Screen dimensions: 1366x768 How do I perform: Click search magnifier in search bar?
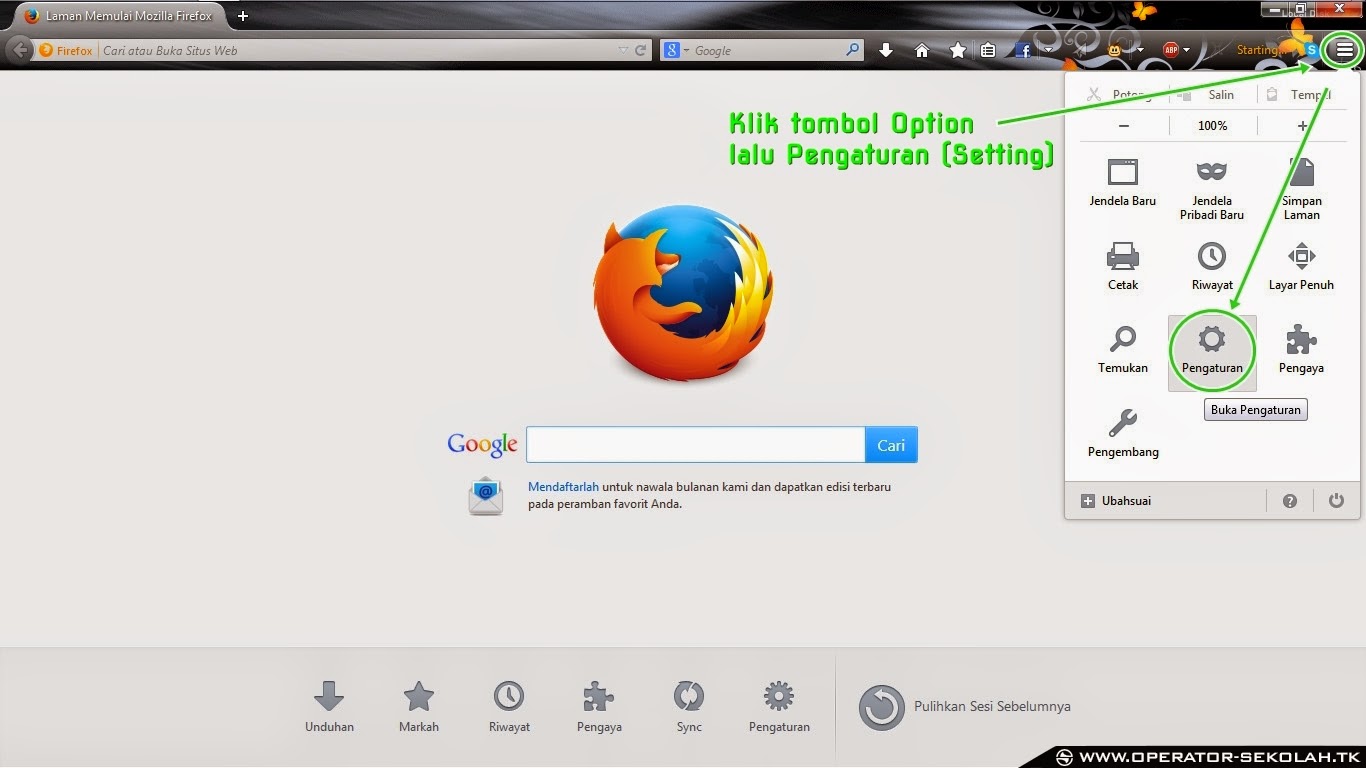pos(852,50)
